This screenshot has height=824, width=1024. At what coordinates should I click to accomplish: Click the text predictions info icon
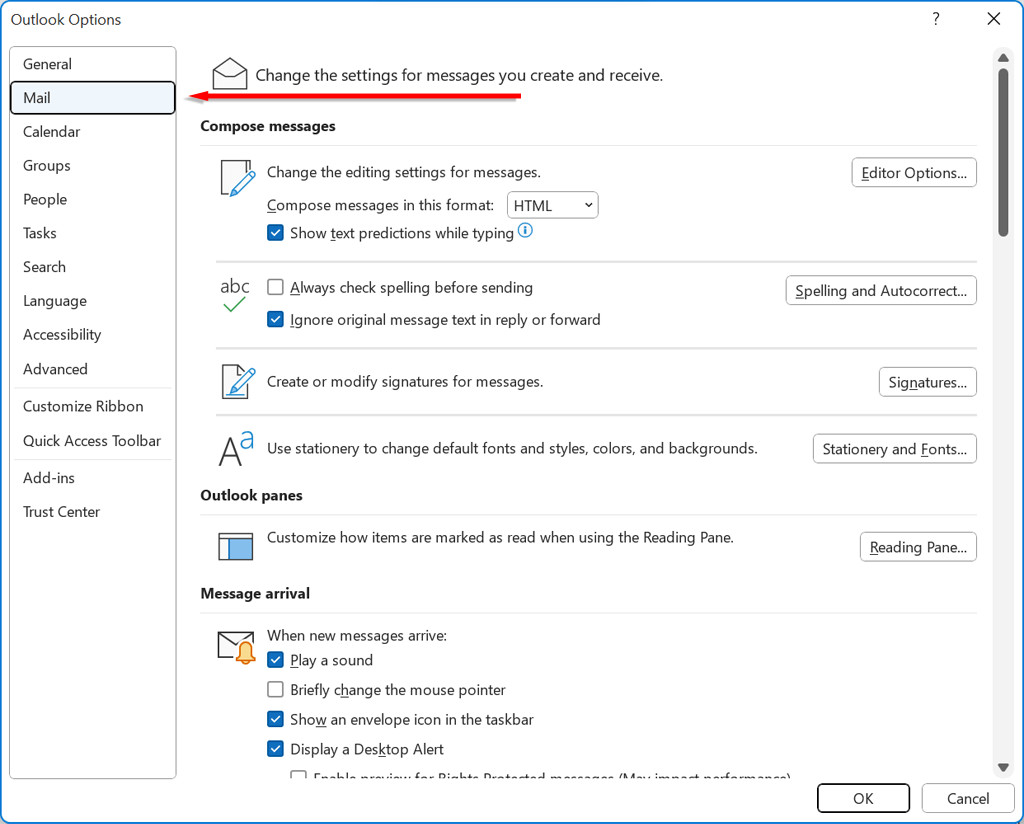(x=525, y=231)
